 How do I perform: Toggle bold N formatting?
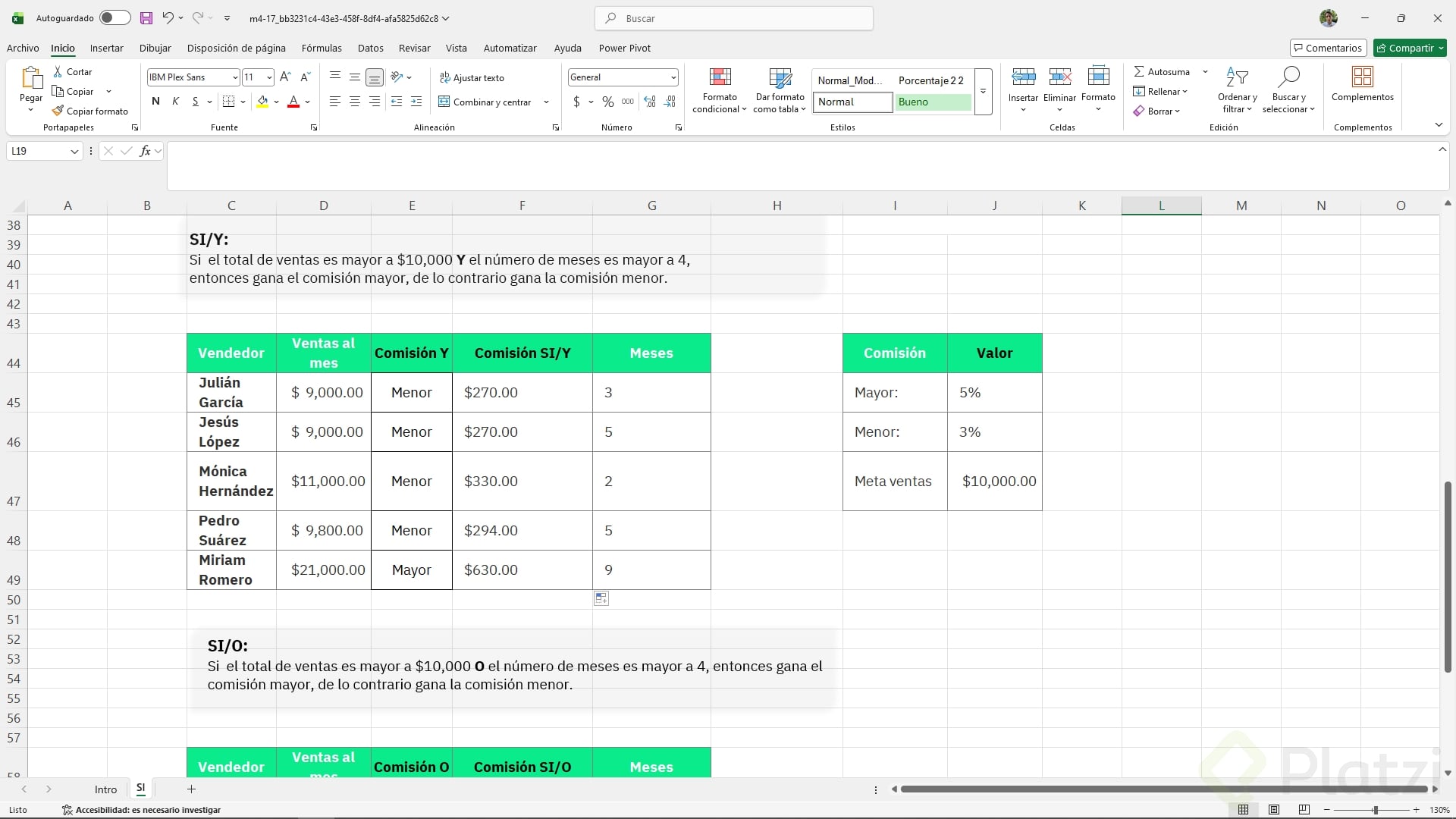[x=155, y=102]
